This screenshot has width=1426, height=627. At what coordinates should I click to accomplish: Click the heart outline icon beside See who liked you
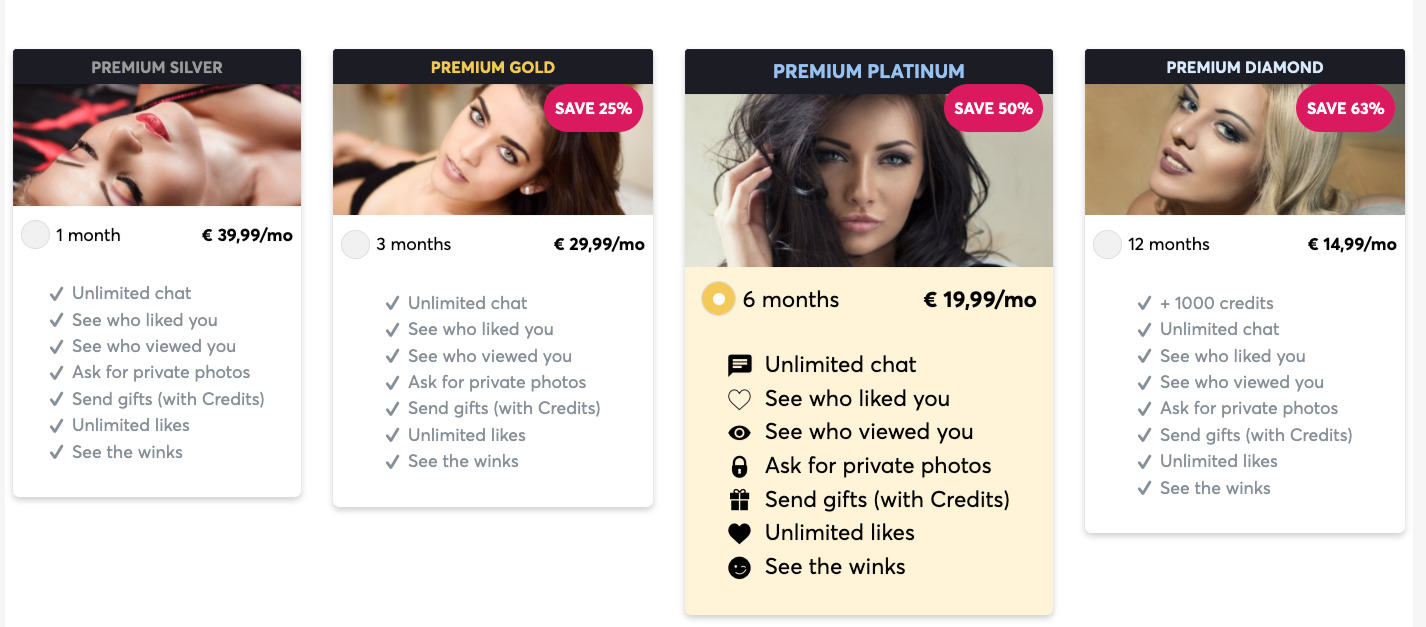point(738,398)
